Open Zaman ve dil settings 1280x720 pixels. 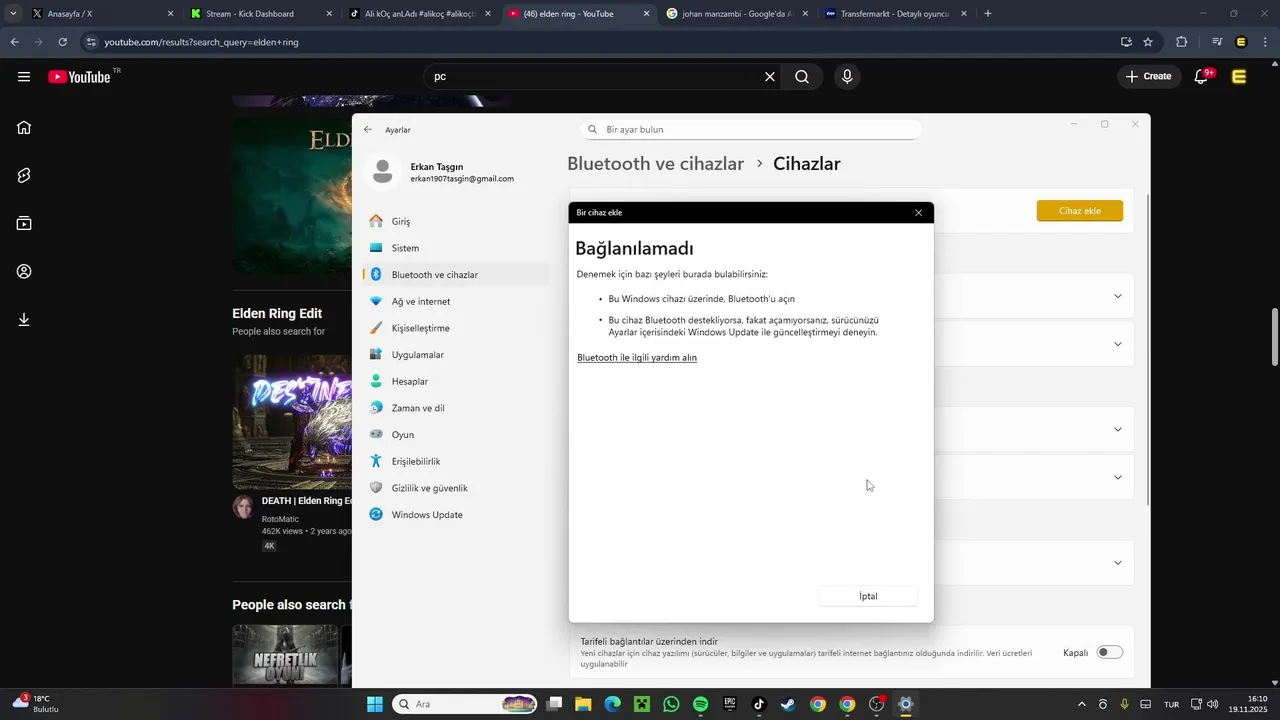click(456, 408)
